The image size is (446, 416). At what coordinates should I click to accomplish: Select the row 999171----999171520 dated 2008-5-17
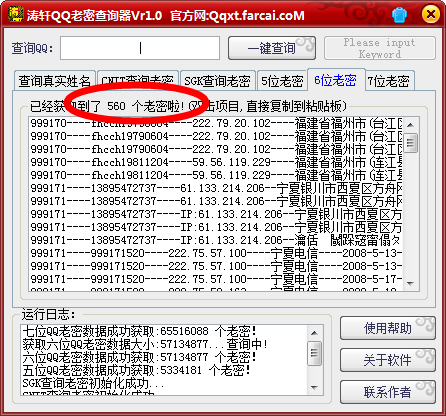(216, 279)
